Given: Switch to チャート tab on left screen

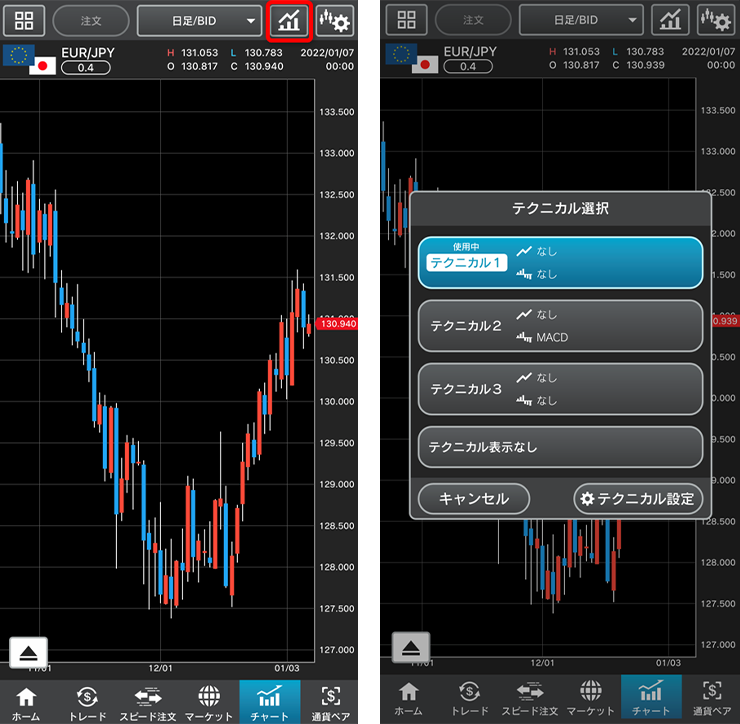Looking at the screenshot, I should tap(269, 702).
